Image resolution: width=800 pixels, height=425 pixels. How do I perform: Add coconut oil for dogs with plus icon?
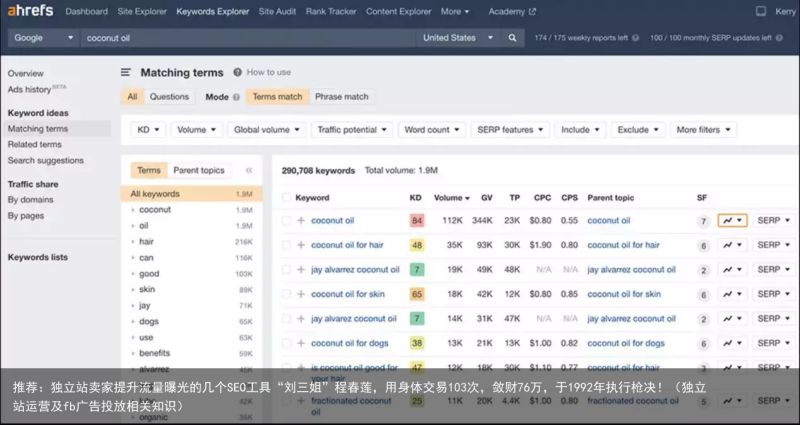tap(301, 343)
